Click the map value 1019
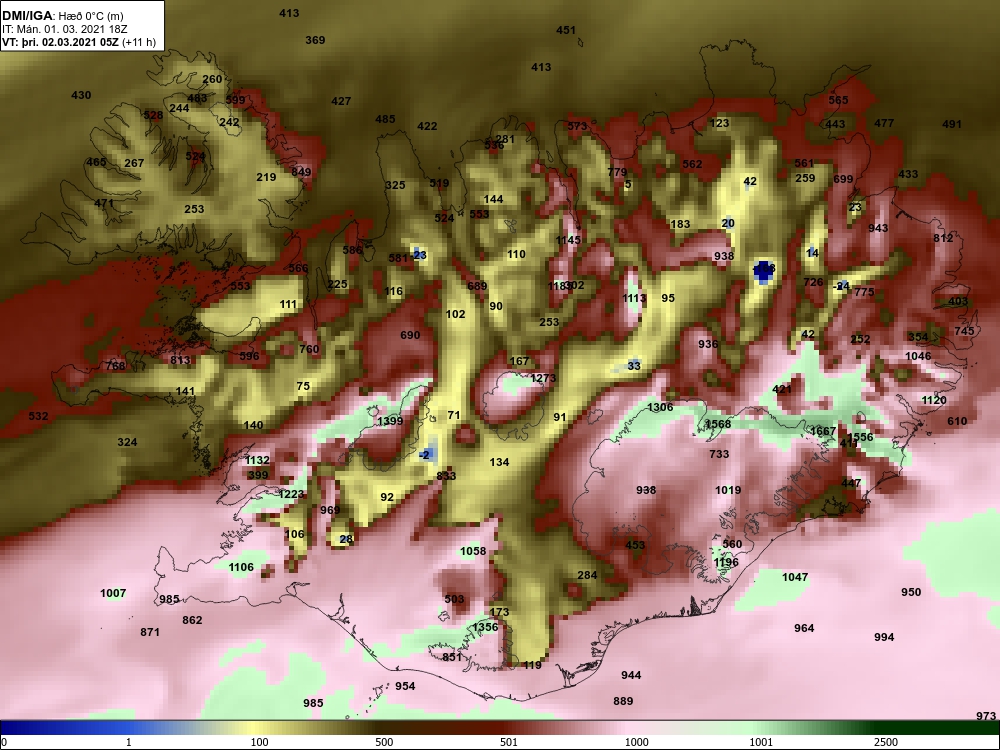Screen dimensions: 1000x750 coord(728,490)
